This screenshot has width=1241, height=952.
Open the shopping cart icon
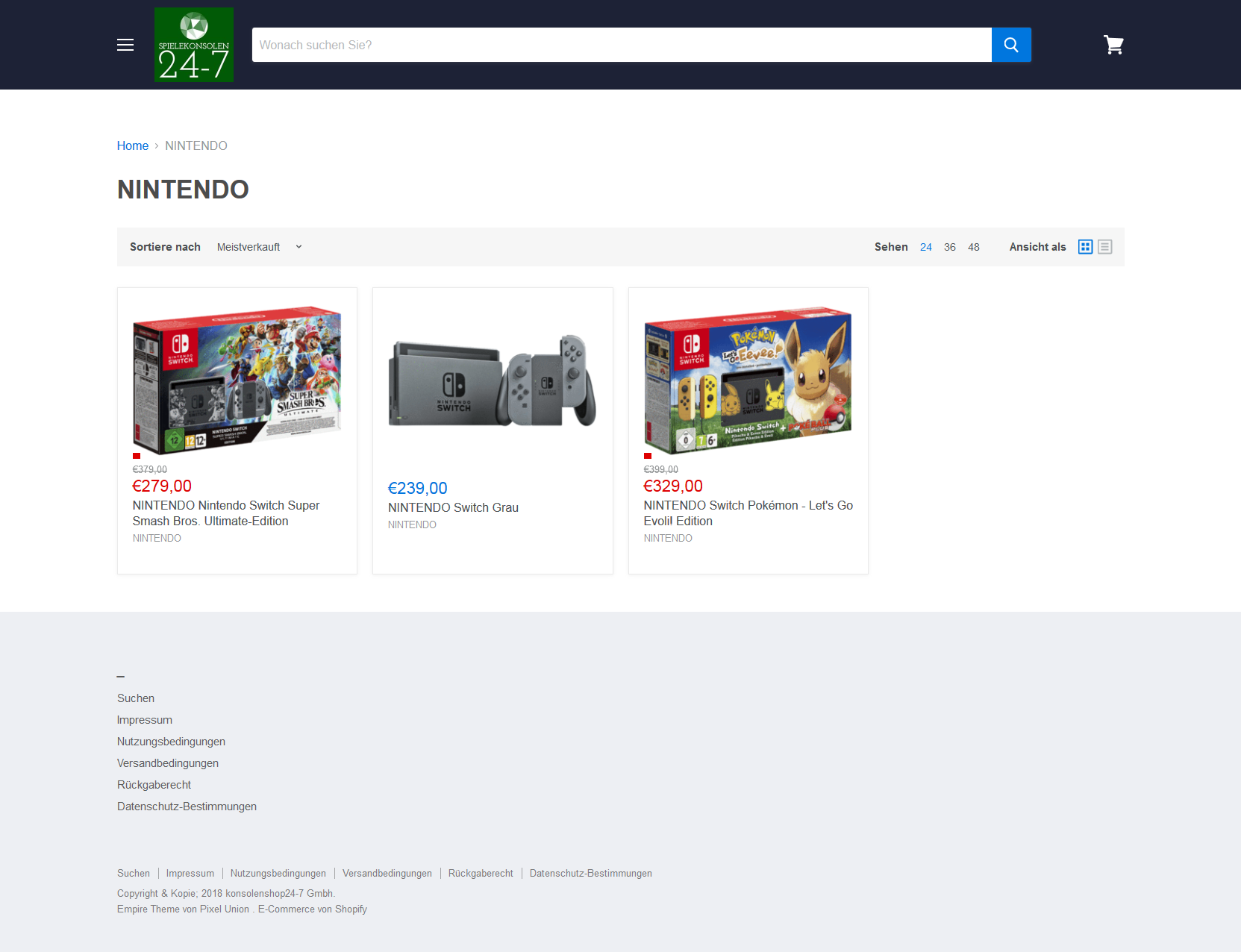[x=1113, y=45]
